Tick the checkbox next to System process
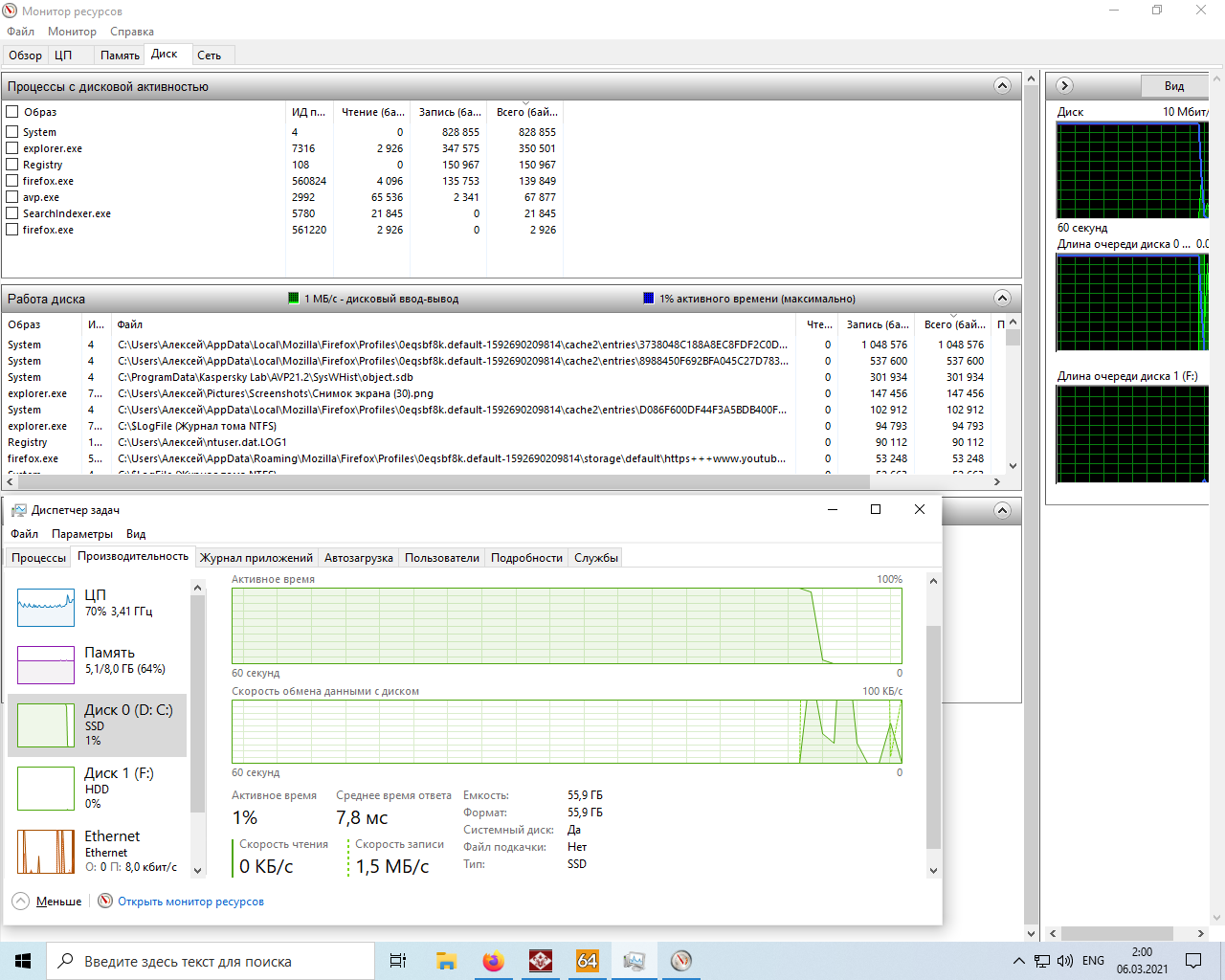Image resolution: width=1225 pixels, height=980 pixels. tap(12, 132)
